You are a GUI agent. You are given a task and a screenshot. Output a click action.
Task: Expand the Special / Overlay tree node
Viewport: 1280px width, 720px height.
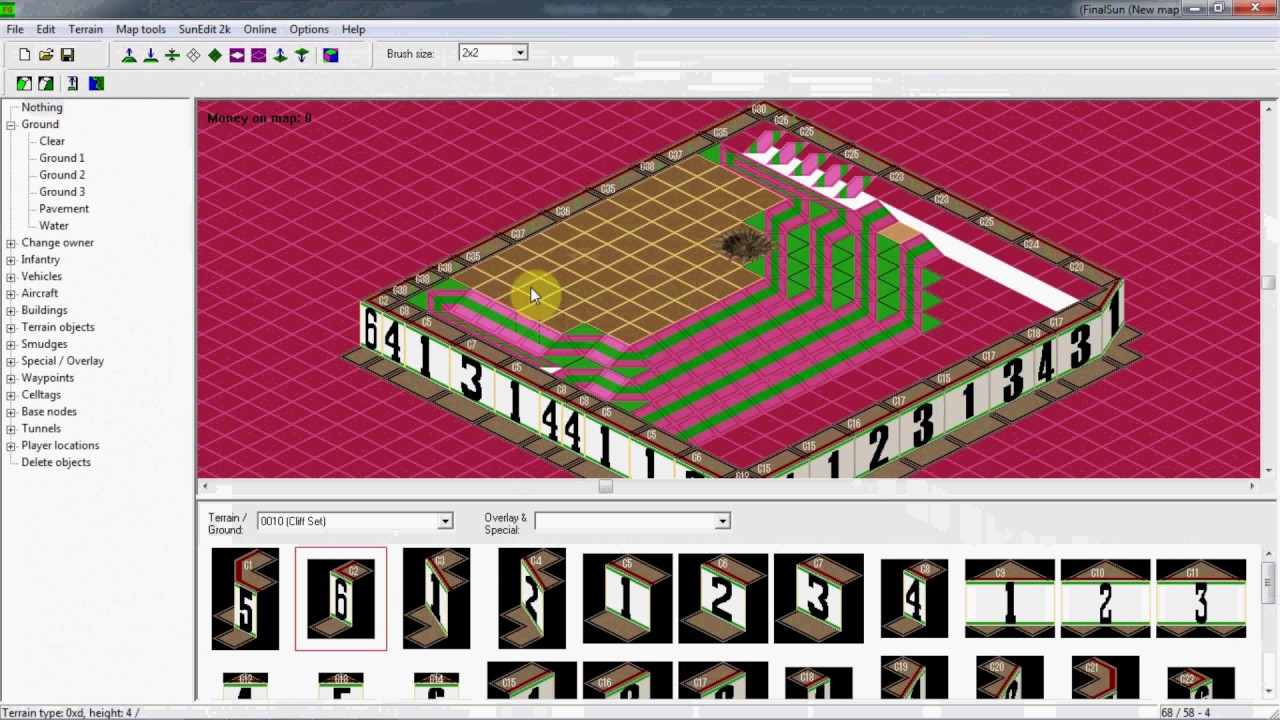coord(11,362)
